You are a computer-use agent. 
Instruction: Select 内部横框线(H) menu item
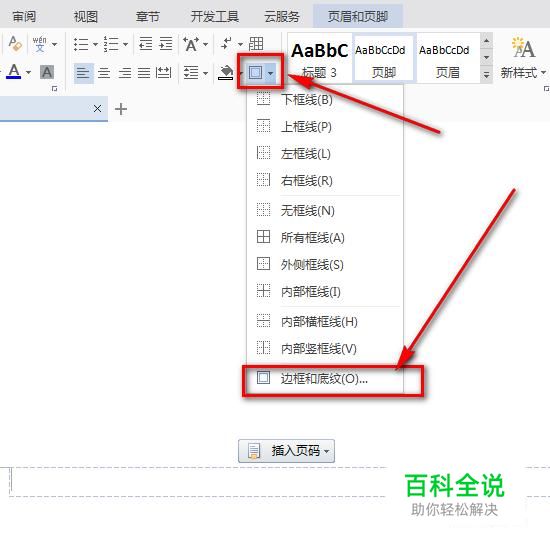pyautogui.click(x=325, y=321)
